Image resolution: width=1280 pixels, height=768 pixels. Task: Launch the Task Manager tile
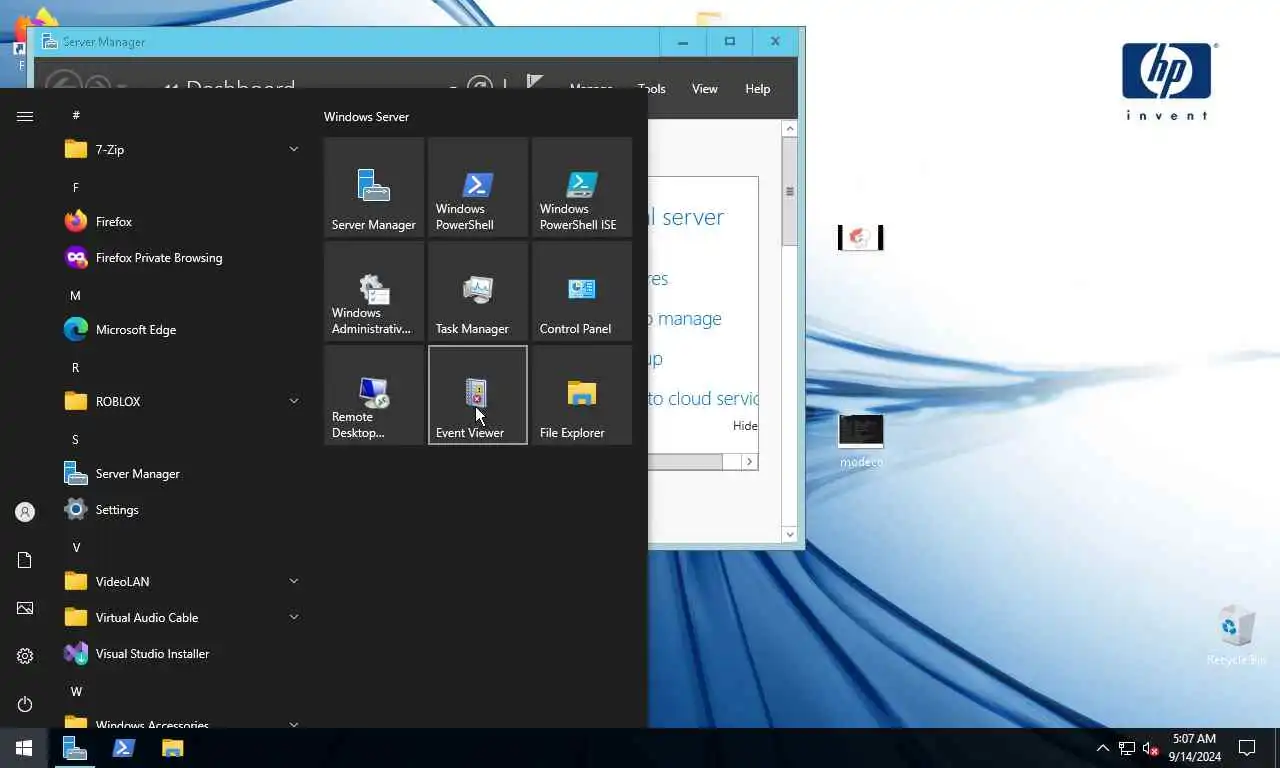[x=478, y=291]
